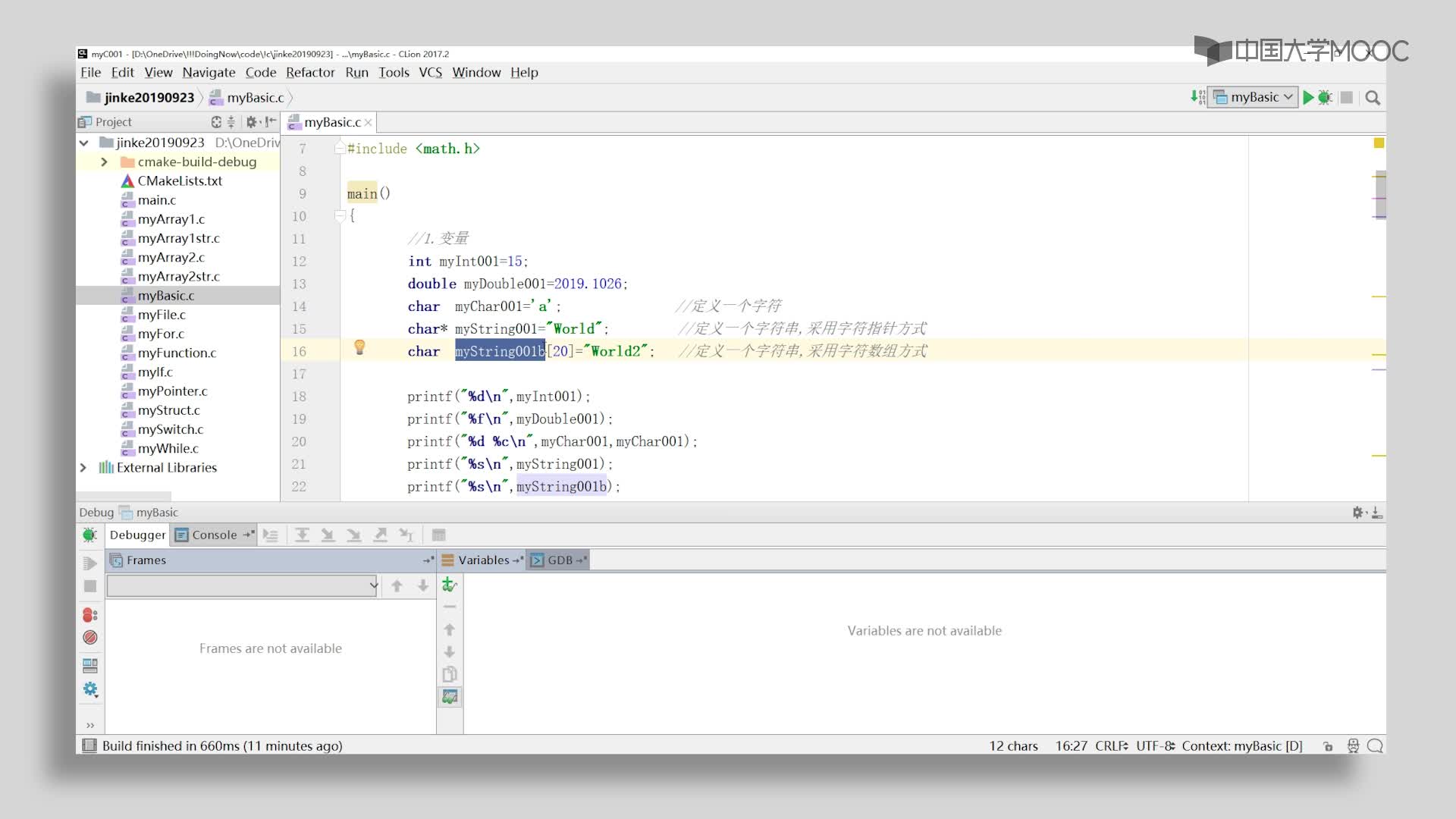
Task: Click the Force Step Into icon
Action: [x=354, y=535]
